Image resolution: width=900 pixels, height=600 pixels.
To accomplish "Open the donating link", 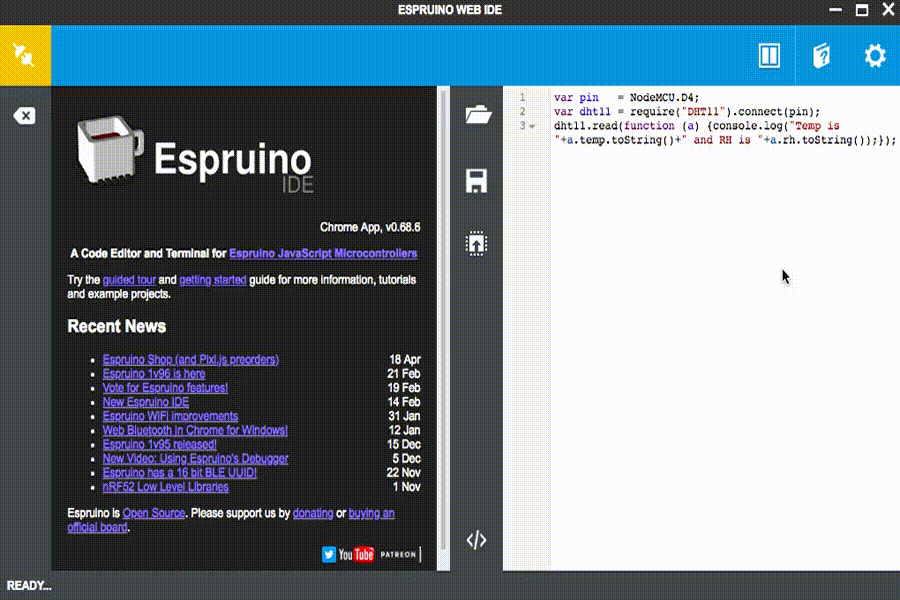I will tap(313, 513).
